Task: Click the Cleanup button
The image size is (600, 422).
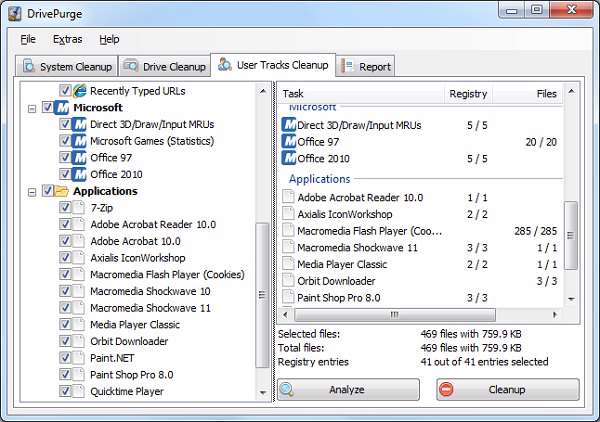Action: tap(508, 389)
